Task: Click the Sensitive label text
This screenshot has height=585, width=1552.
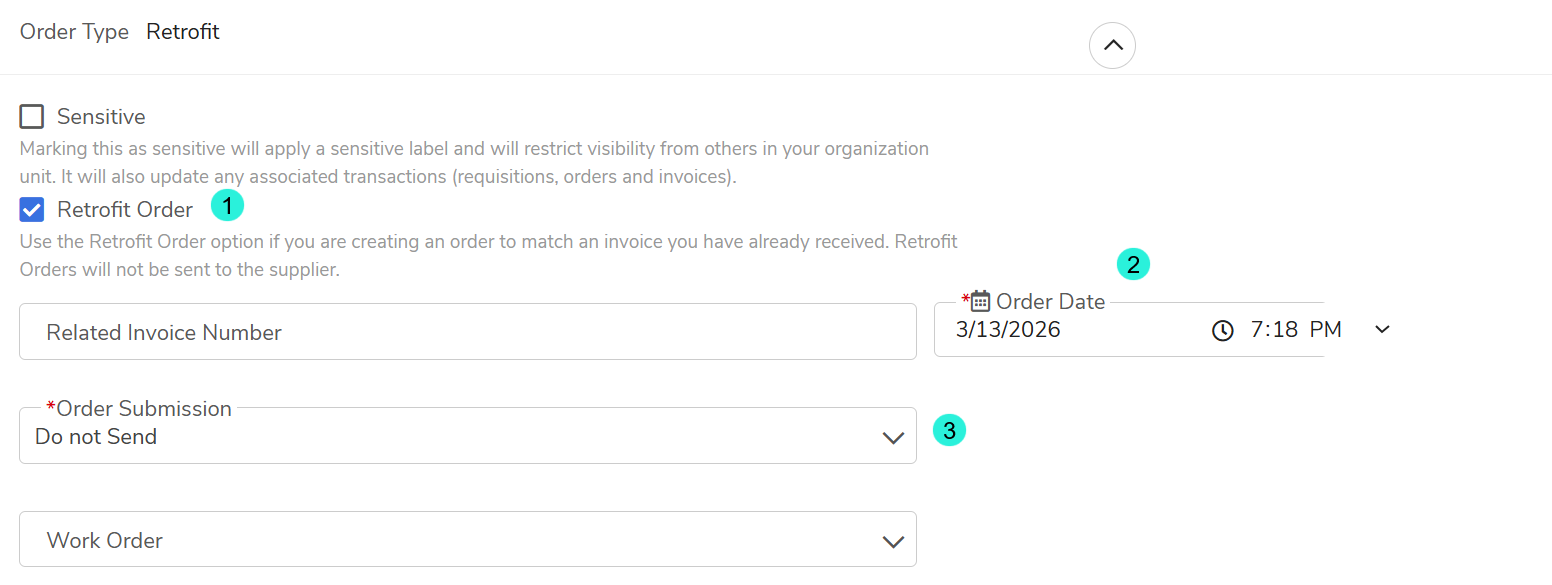Action: (101, 117)
